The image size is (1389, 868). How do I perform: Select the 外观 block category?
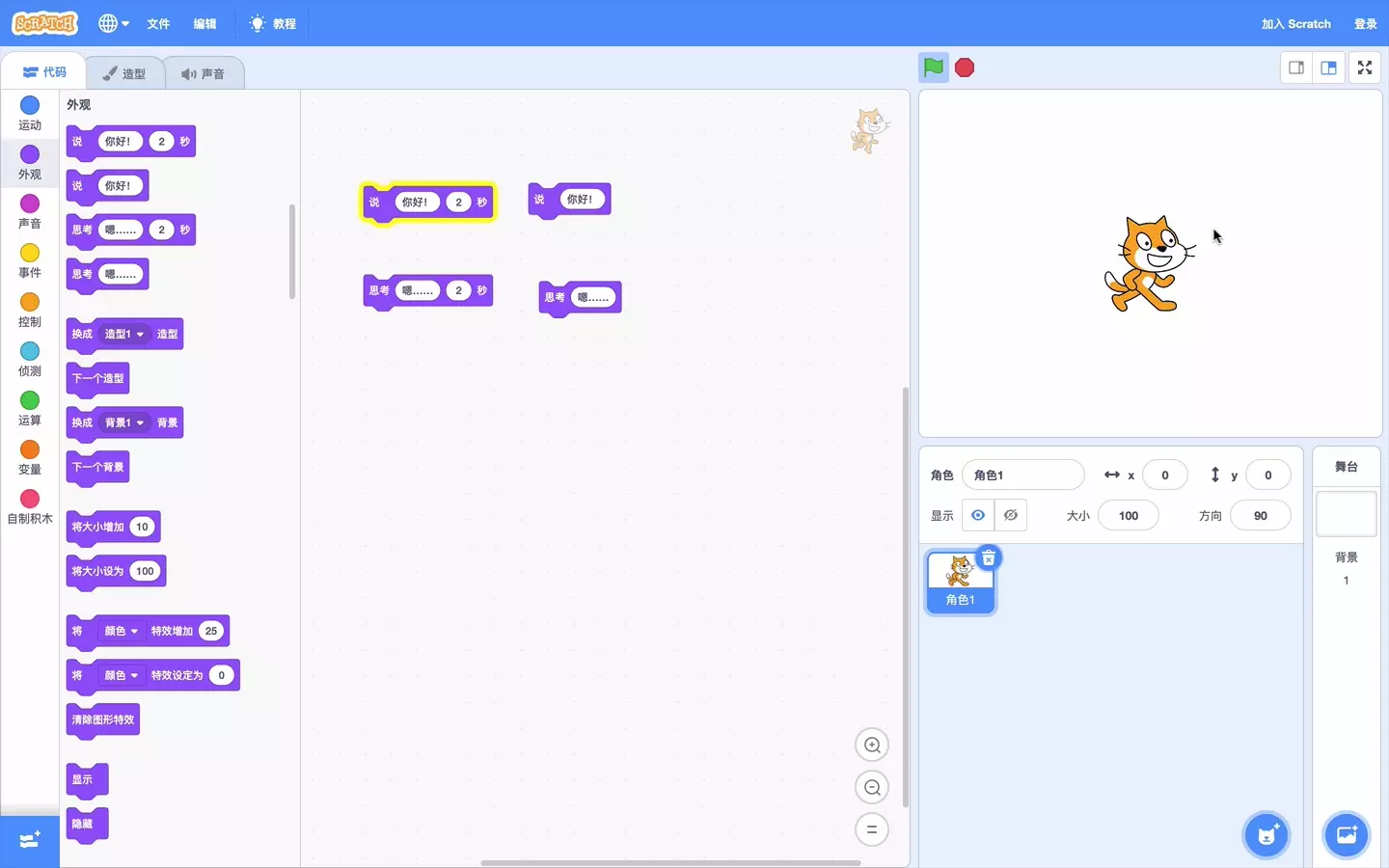(30, 162)
